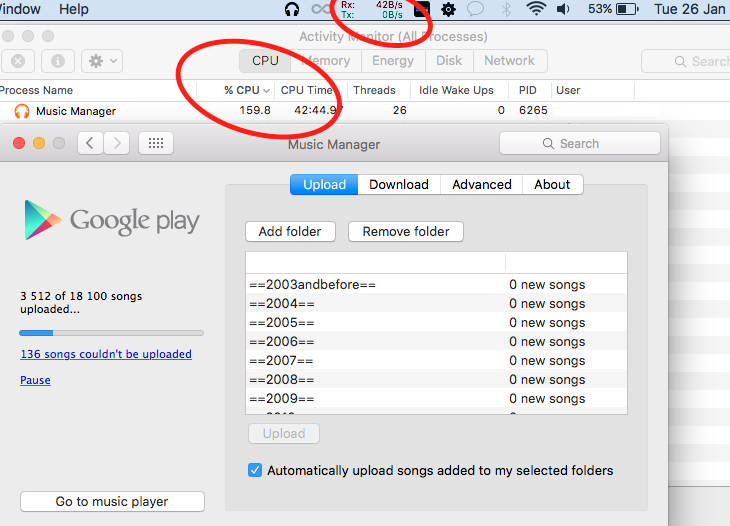Switch to the Disk tab
730x526 pixels.
(x=449, y=61)
